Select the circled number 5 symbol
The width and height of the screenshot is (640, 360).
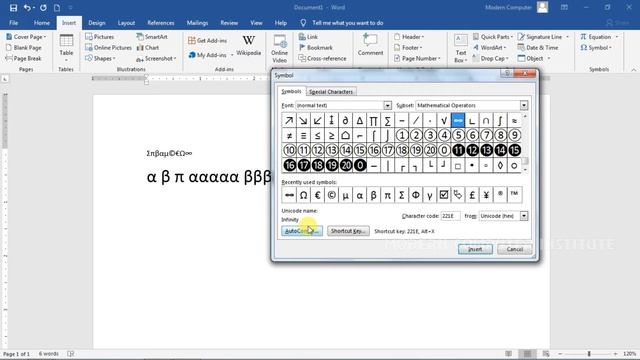pyautogui.click(x=458, y=136)
